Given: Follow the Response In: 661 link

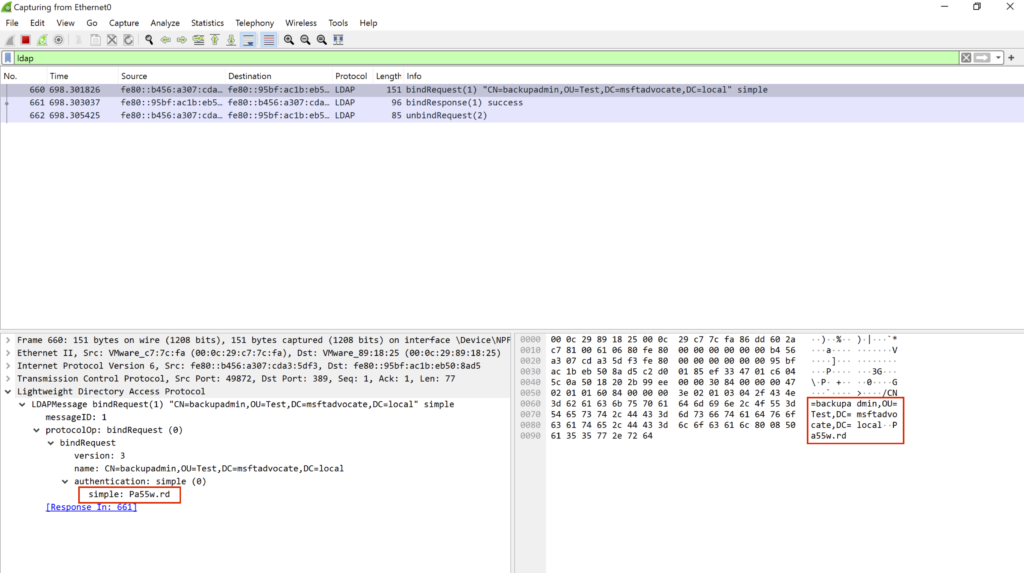Looking at the screenshot, I should pos(91,507).
